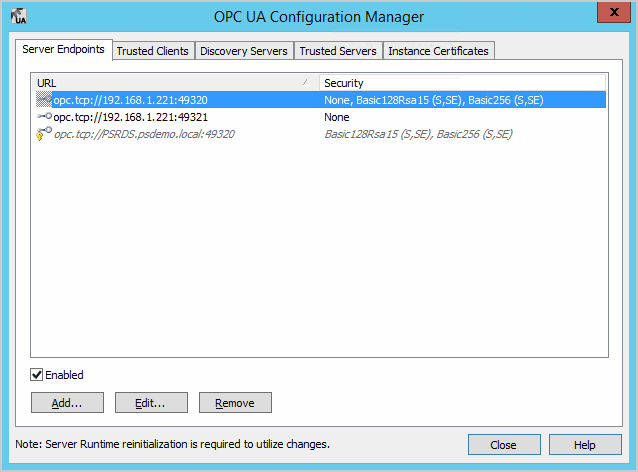Click the OPC UA application icon in title bar

[19, 16]
